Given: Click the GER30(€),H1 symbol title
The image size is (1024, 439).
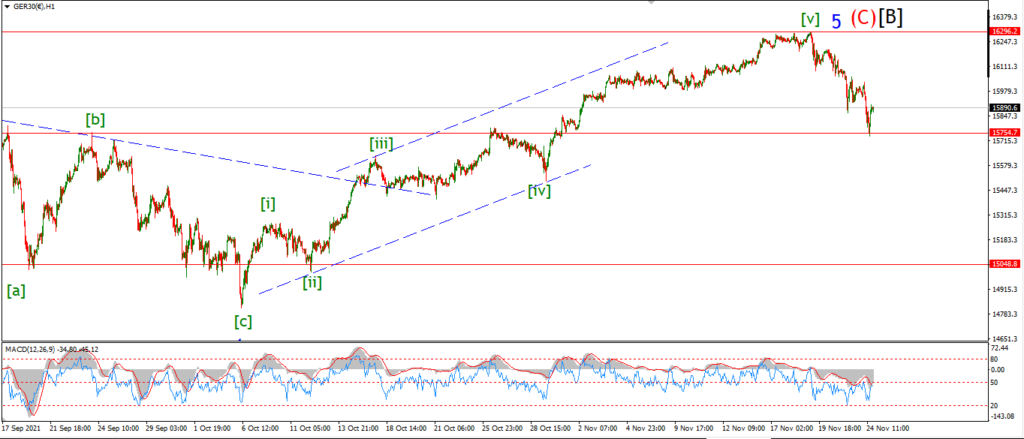Looking at the screenshot, I should coord(35,6).
